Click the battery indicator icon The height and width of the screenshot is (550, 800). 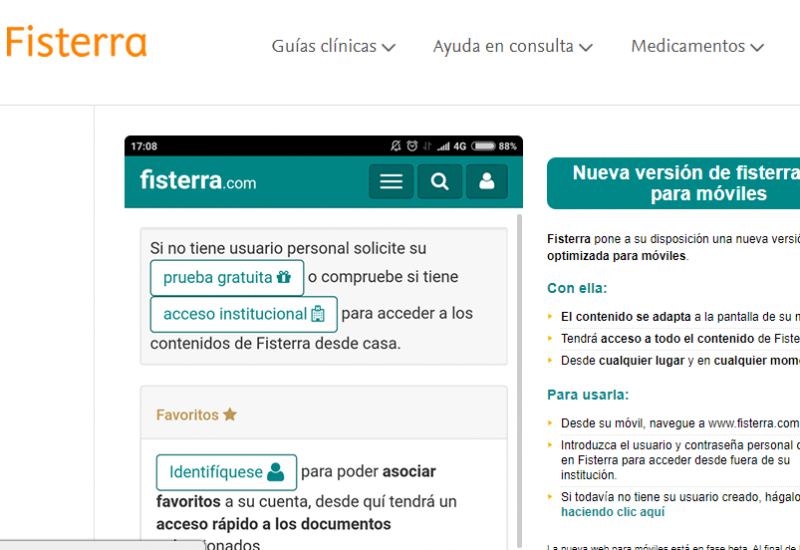point(483,146)
